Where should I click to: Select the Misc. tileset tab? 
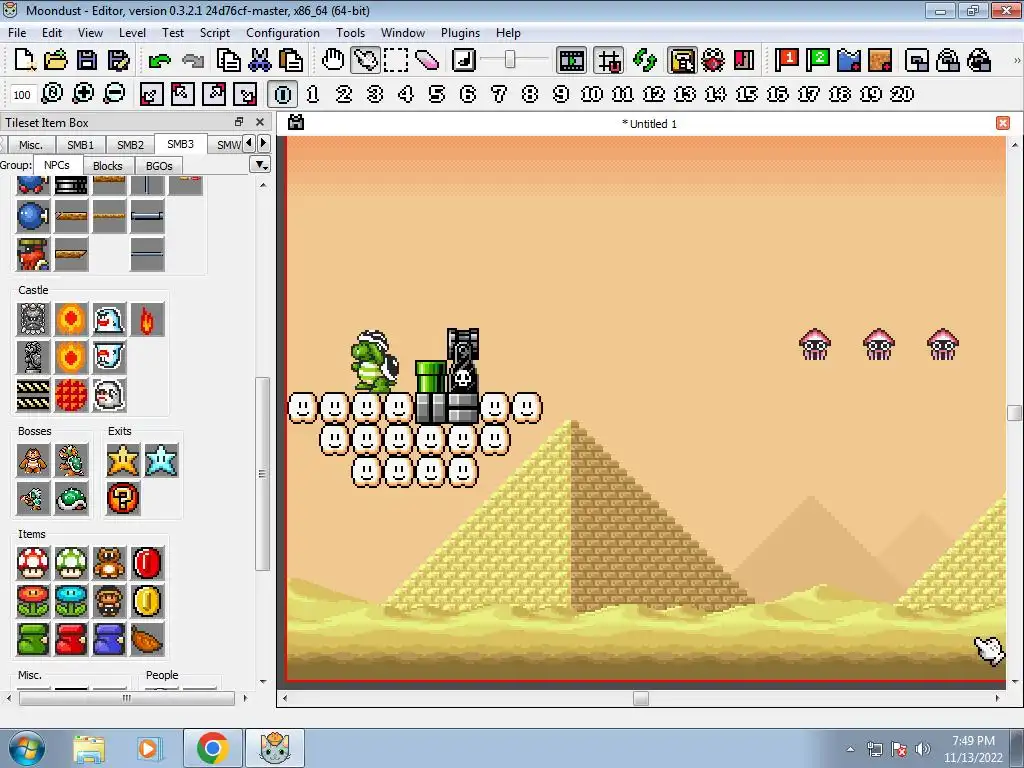[x=30, y=144]
